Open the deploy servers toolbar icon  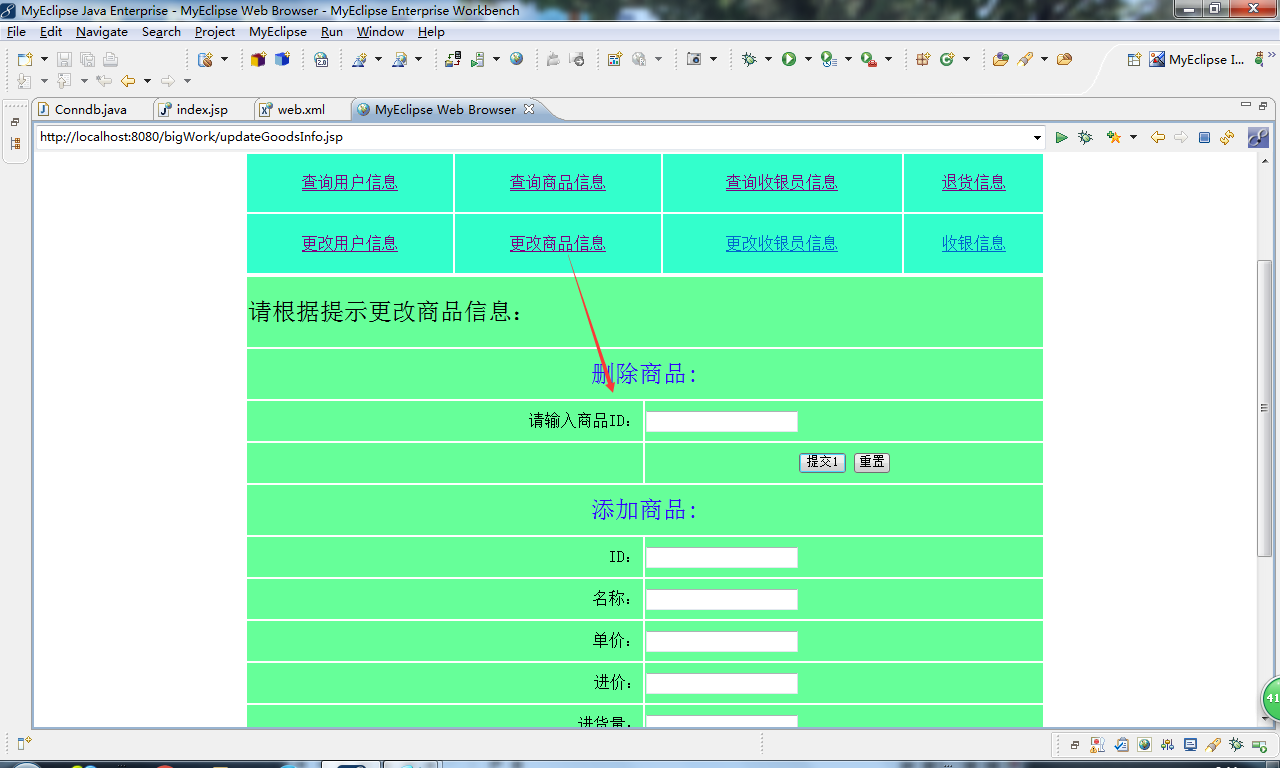tap(453, 59)
